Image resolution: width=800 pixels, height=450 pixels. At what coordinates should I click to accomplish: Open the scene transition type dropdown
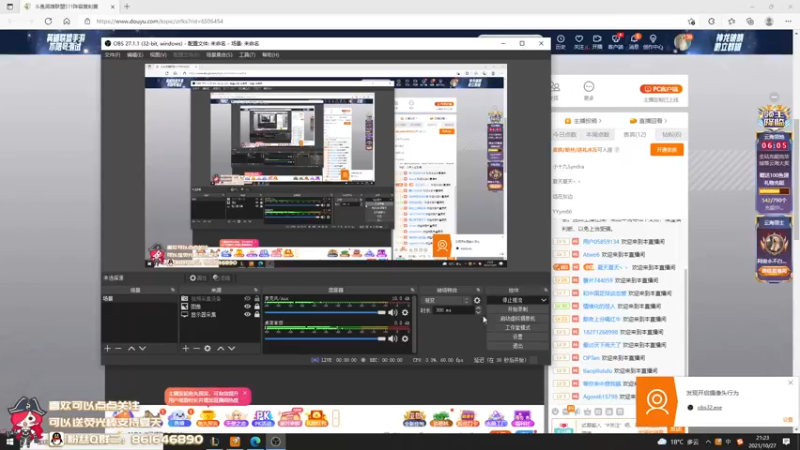pos(445,301)
